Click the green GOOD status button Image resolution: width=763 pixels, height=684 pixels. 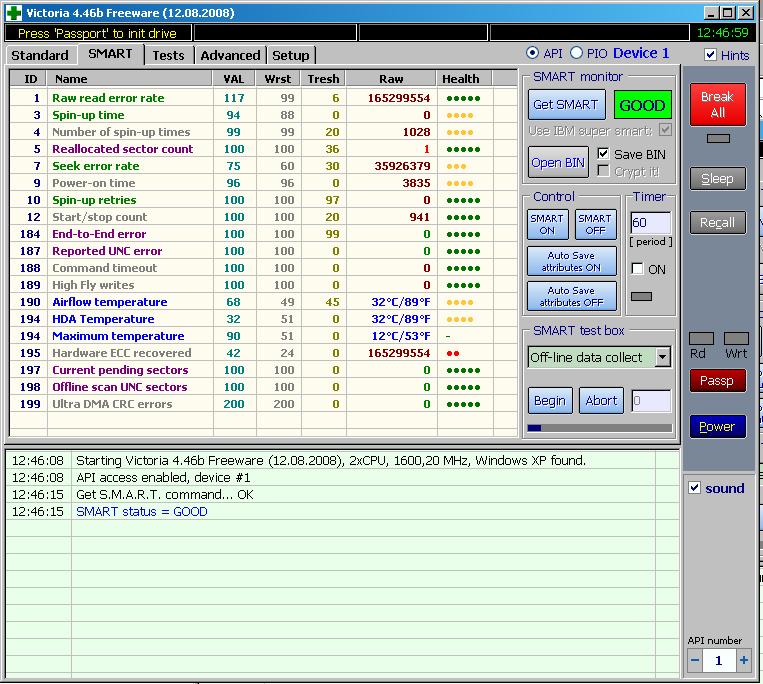pos(642,105)
